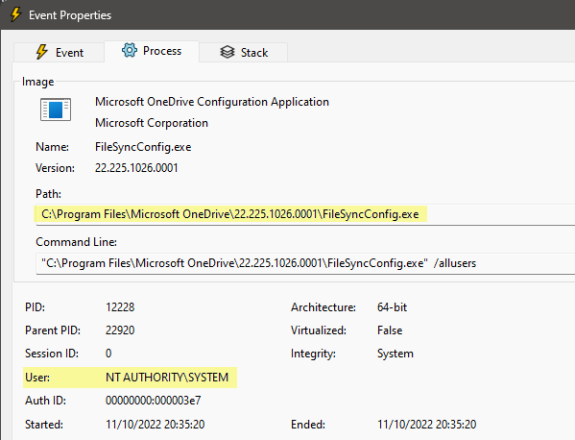This screenshot has width=575, height=440.
Task: Click the 'Virtualized:' label
Action: (319, 330)
